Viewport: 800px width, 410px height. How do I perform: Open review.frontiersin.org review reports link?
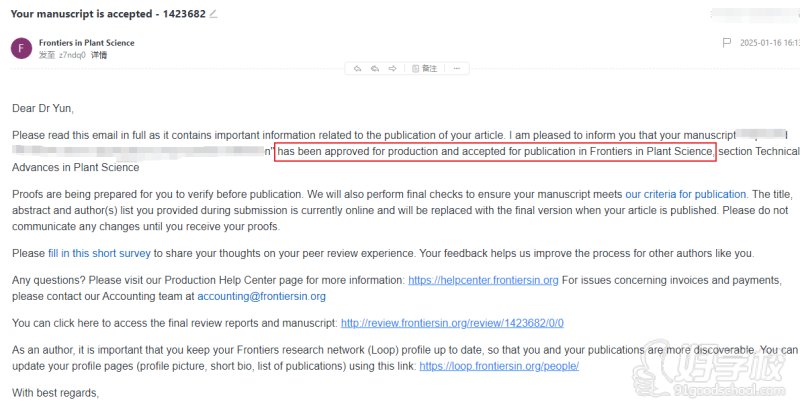point(452,323)
